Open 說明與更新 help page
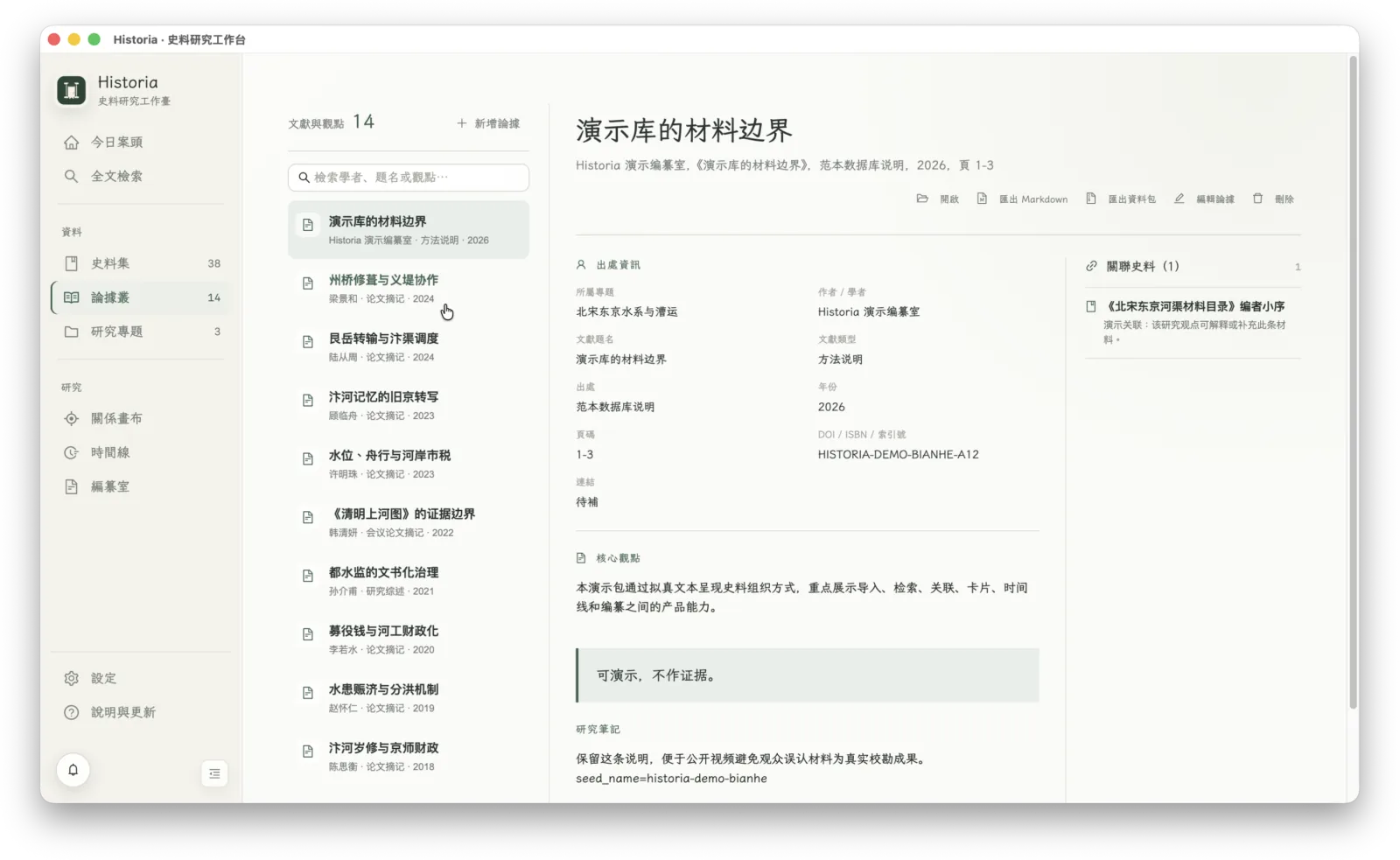The width and height of the screenshot is (1400, 860). point(140,712)
